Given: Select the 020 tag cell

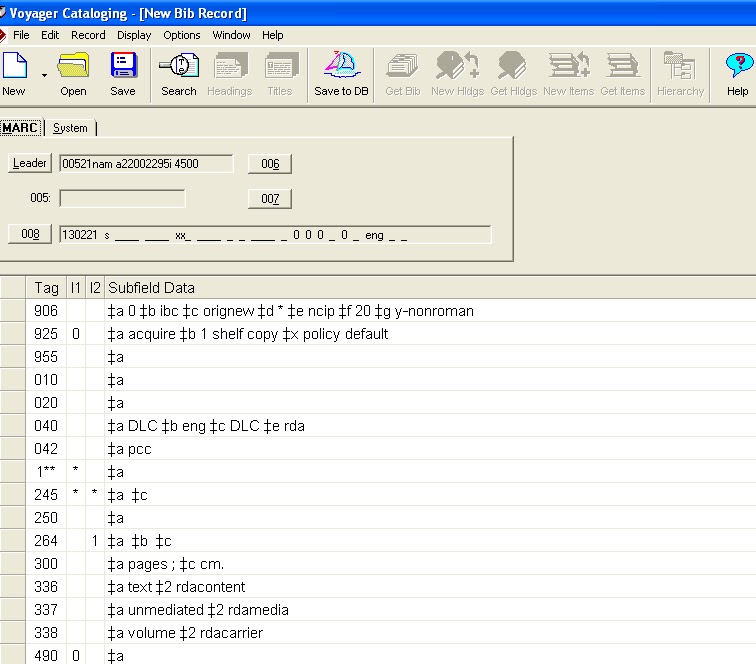Looking at the screenshot, I should pos(46,403).
